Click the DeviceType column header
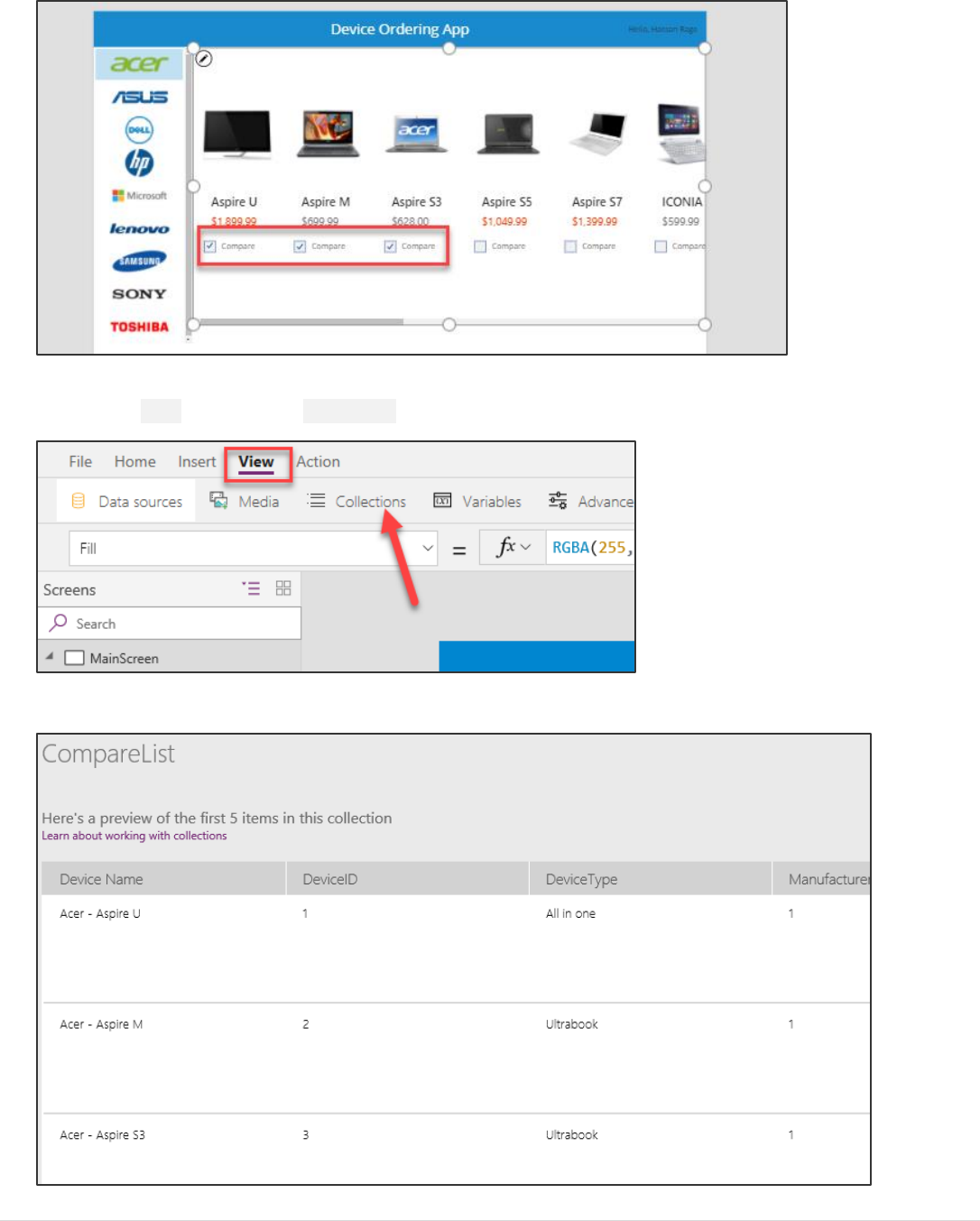 pos(651,879)
